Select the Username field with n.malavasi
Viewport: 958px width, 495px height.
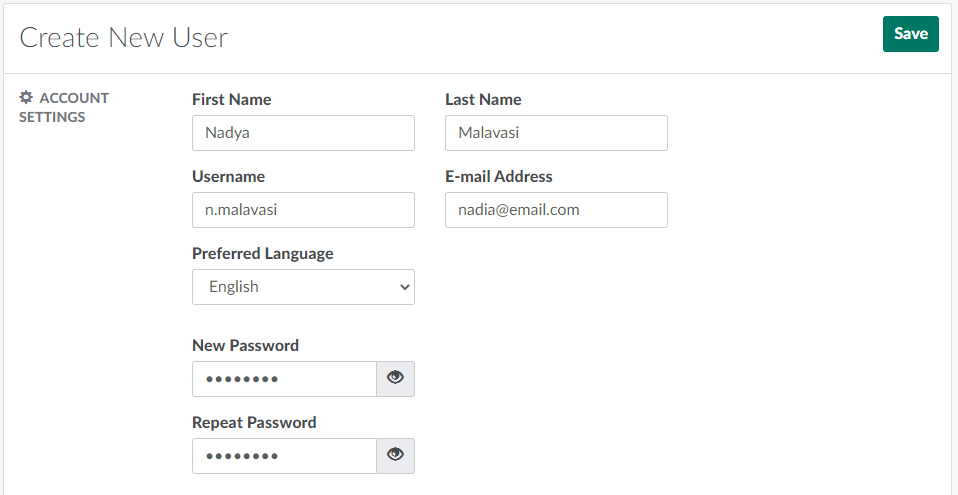[x=303, y=210]
